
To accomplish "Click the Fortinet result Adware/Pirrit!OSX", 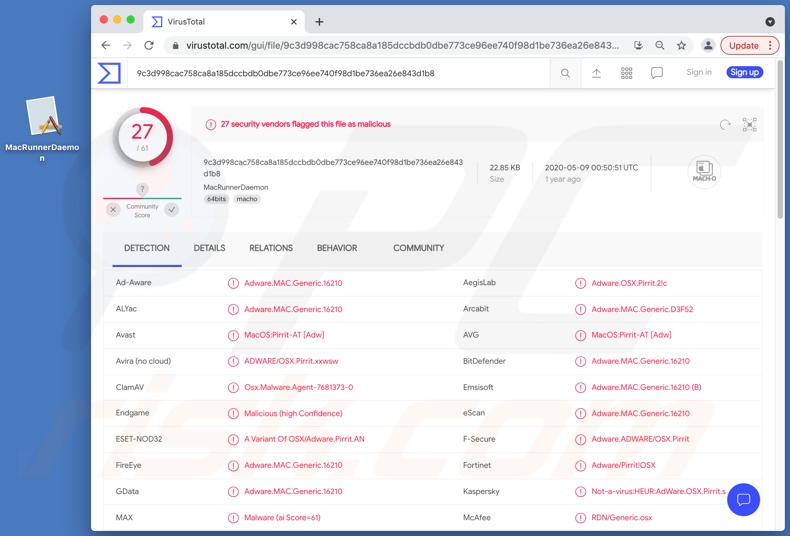I will click(623, 465).
